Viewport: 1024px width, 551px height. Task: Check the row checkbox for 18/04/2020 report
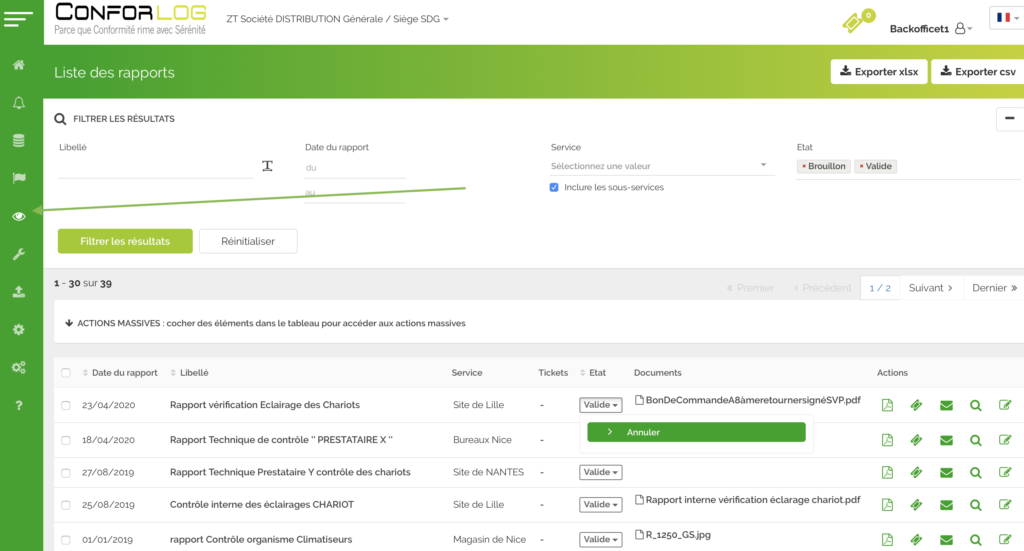pos(66,439)
